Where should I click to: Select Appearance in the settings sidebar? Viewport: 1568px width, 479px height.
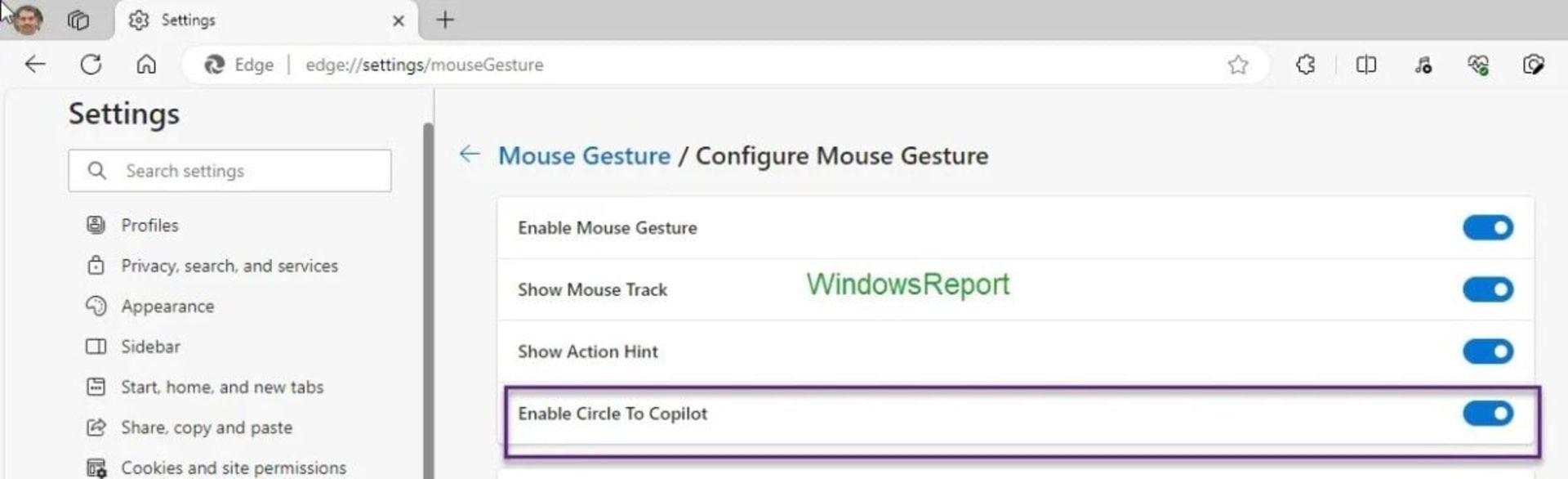[167, 307]
